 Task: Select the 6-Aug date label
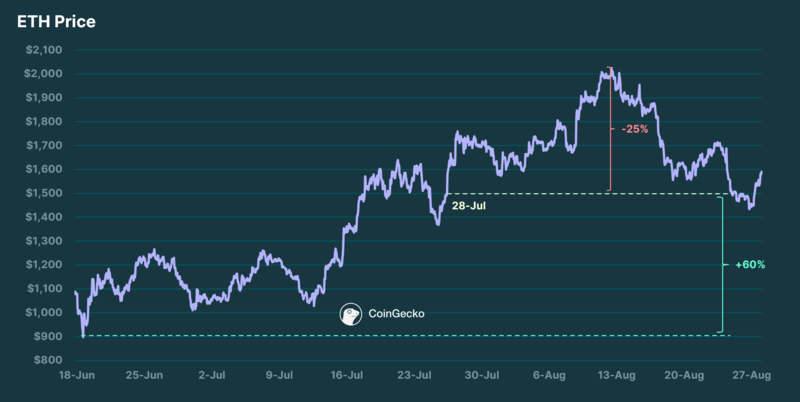551,376
